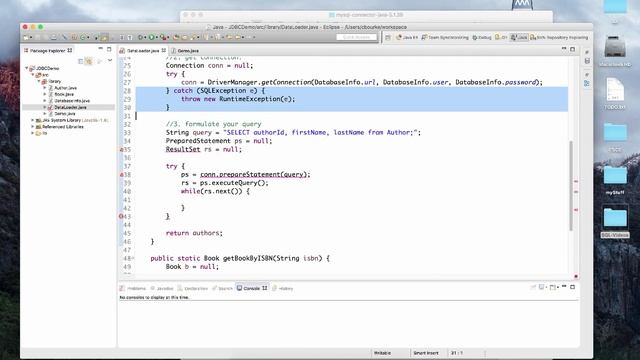This screenshot has height=360, width=640.
Task: Click the Debug bug icon in toolbar
Action: 140,37
